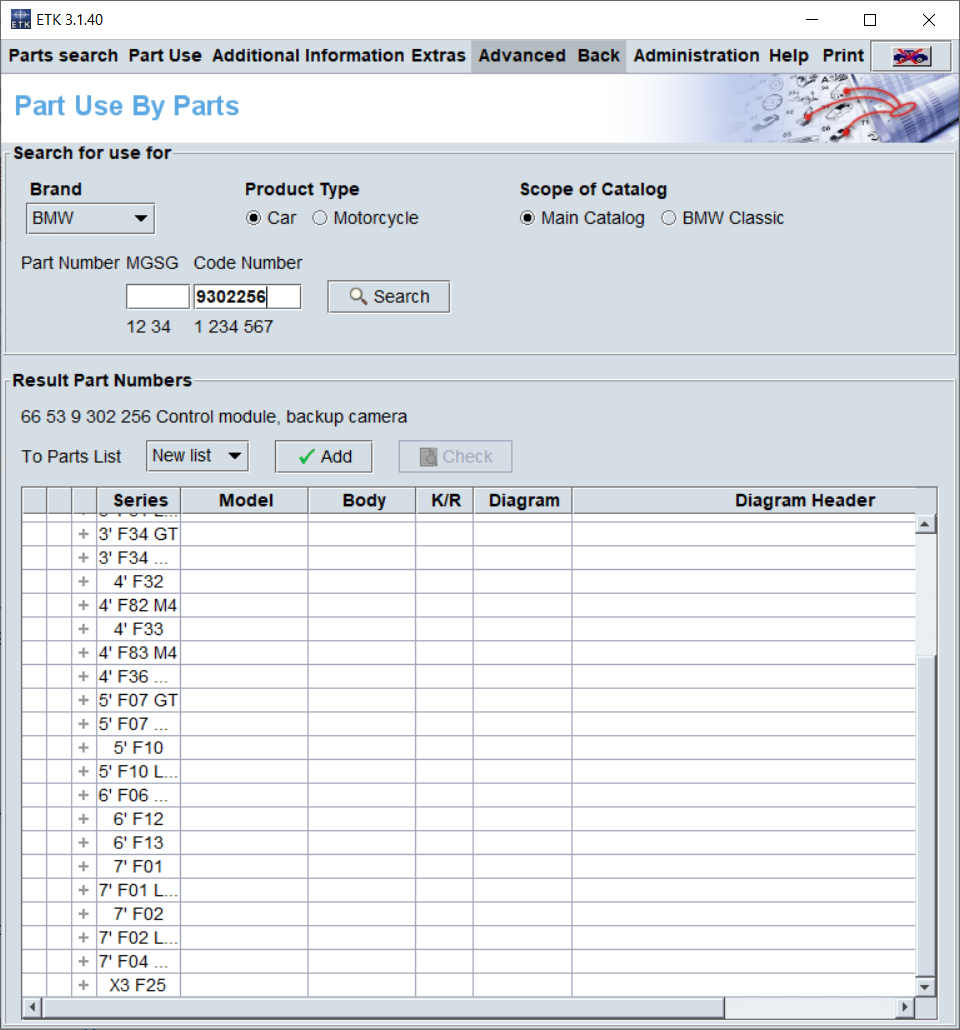This screenshot has width=960, height=1030.
Task: Maximize the ETK window
Action: 870,20
